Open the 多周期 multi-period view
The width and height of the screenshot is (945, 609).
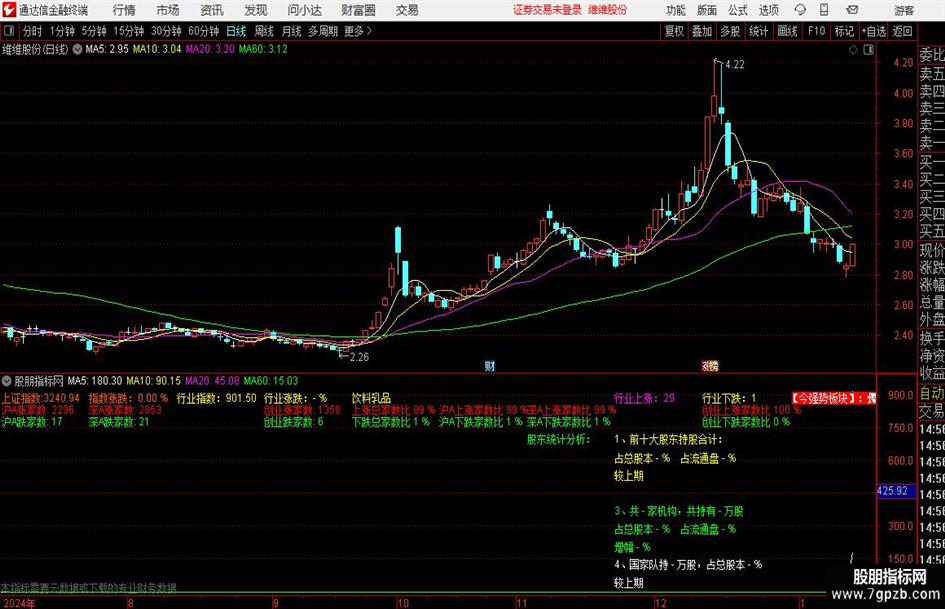pos(323,31)
